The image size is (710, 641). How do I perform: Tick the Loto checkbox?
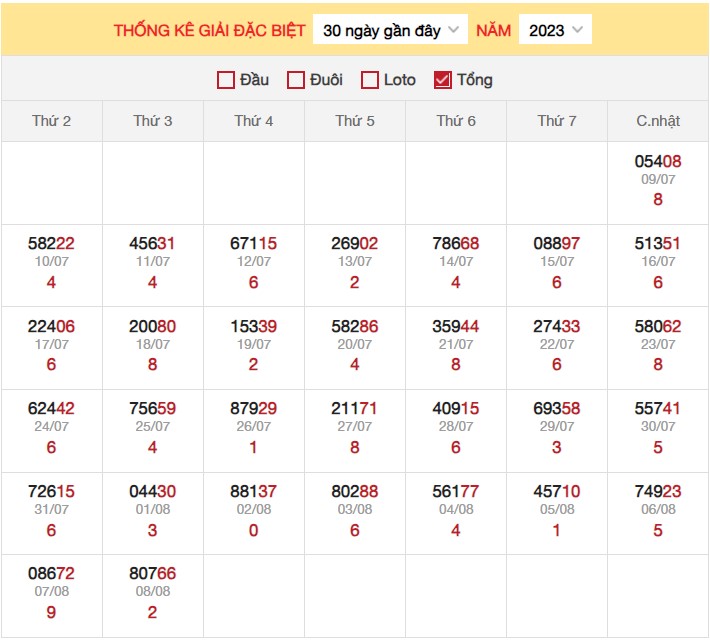370,80
